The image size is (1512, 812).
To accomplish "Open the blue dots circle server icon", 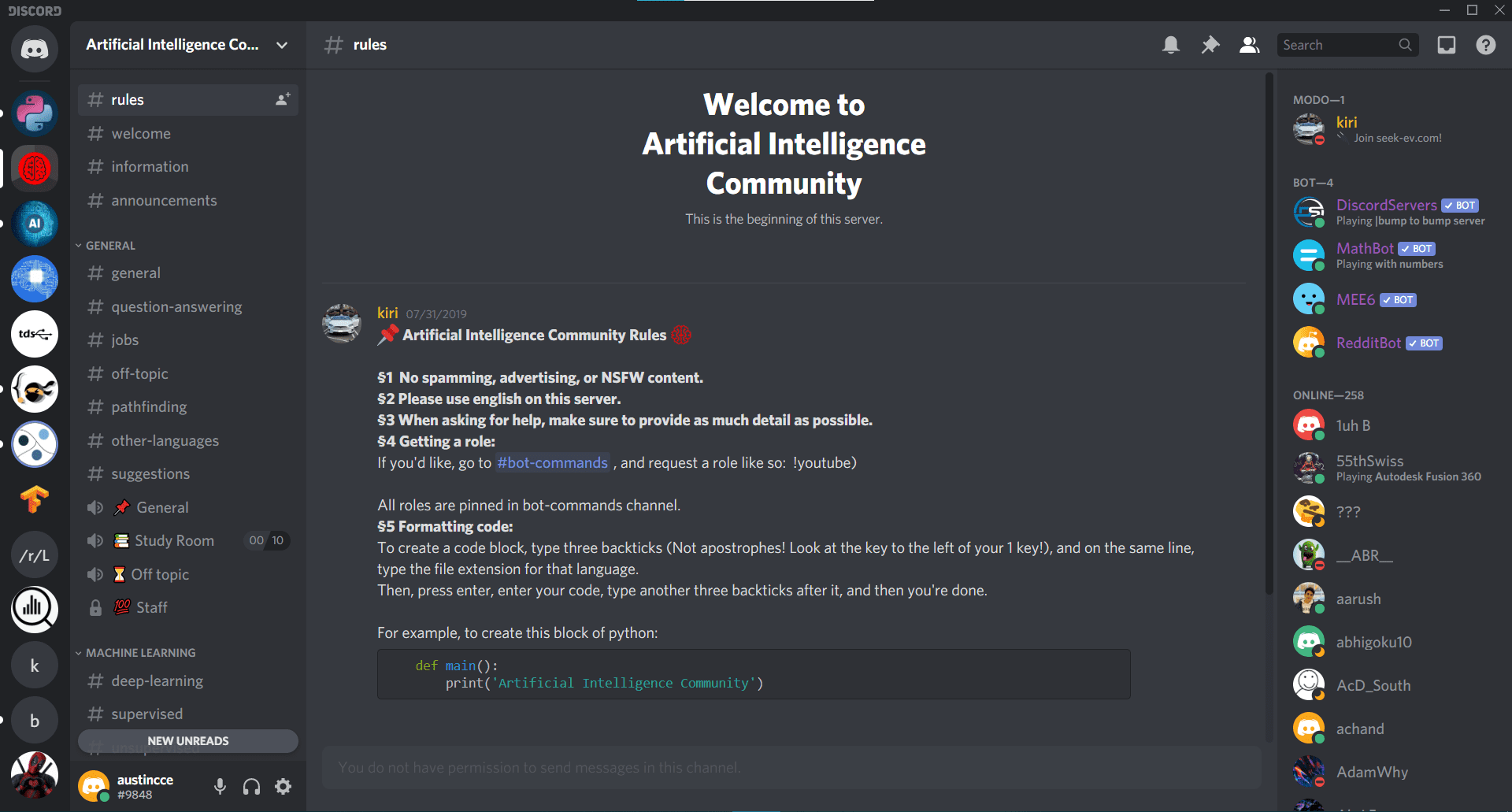I will 35,444.
